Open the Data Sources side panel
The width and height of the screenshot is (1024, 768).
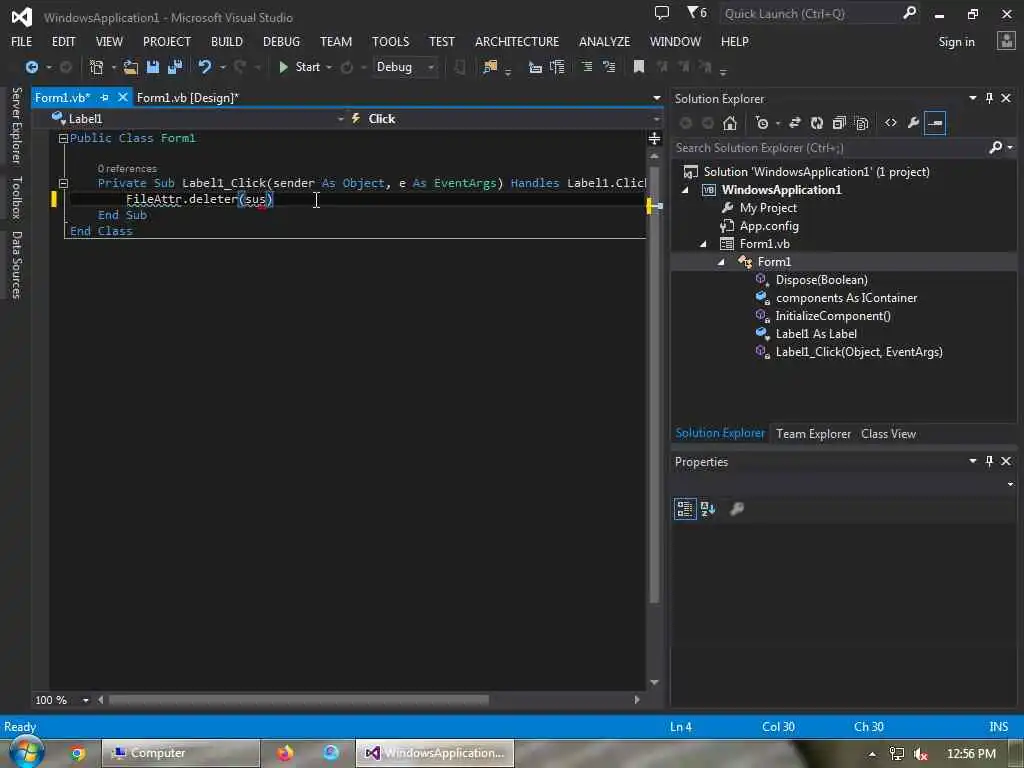(17, 265)
